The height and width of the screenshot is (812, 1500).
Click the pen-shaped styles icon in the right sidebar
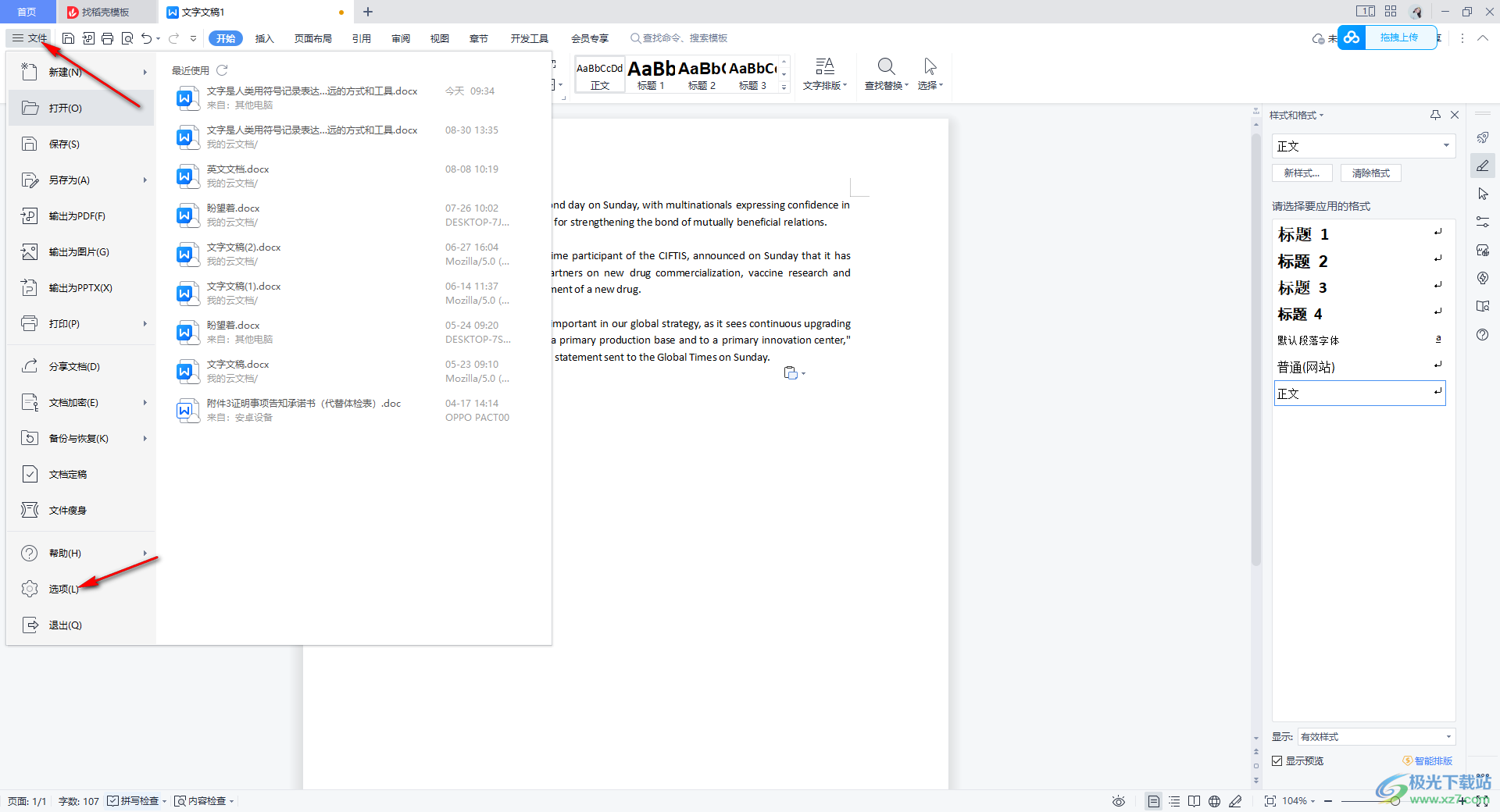coord(1483,166)
